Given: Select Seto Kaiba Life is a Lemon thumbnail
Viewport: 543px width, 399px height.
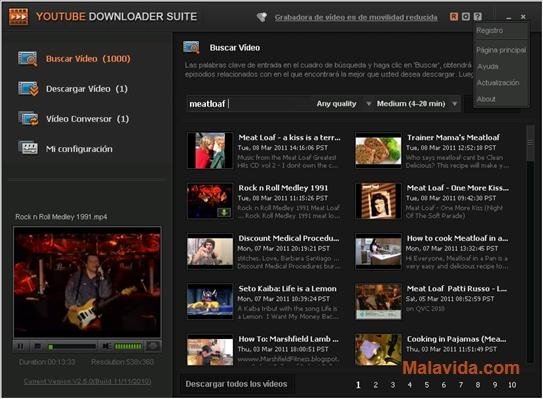Looking at the screenshot, I should [x=210, y=302].
